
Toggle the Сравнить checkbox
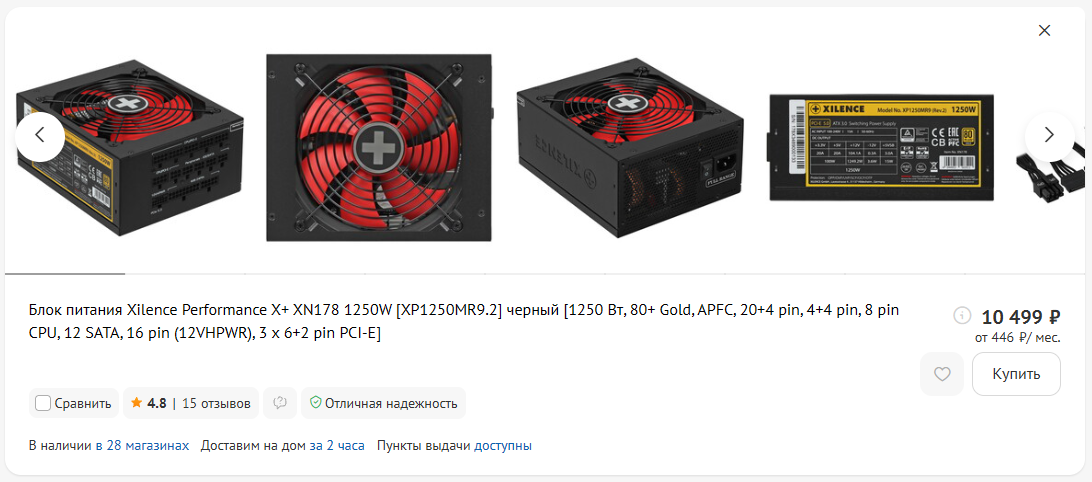(43, 403)
